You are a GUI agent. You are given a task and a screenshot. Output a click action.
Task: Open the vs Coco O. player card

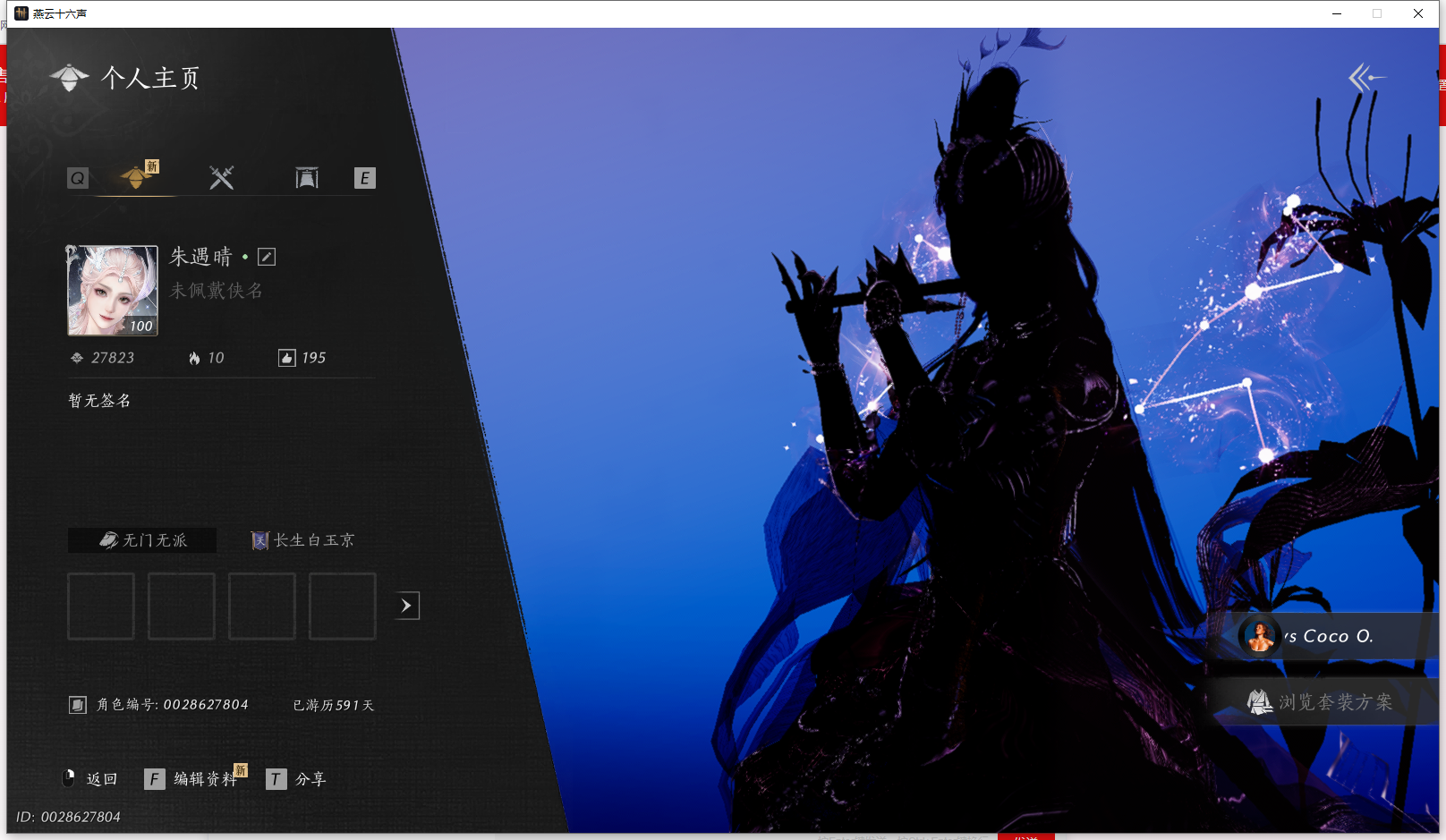tap(1323, 636)
